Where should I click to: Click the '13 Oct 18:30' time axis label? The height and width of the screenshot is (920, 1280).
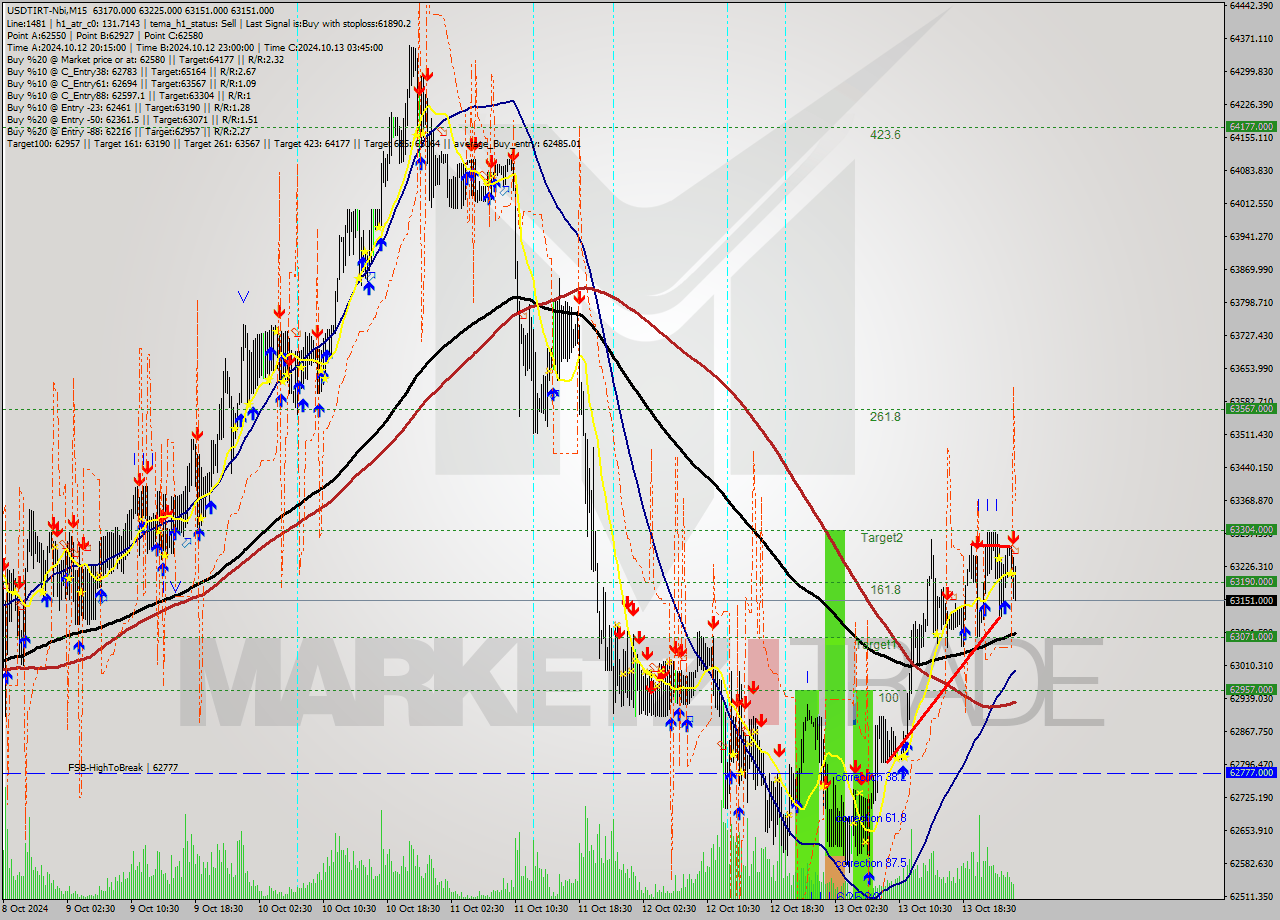(x=988, y=909)
